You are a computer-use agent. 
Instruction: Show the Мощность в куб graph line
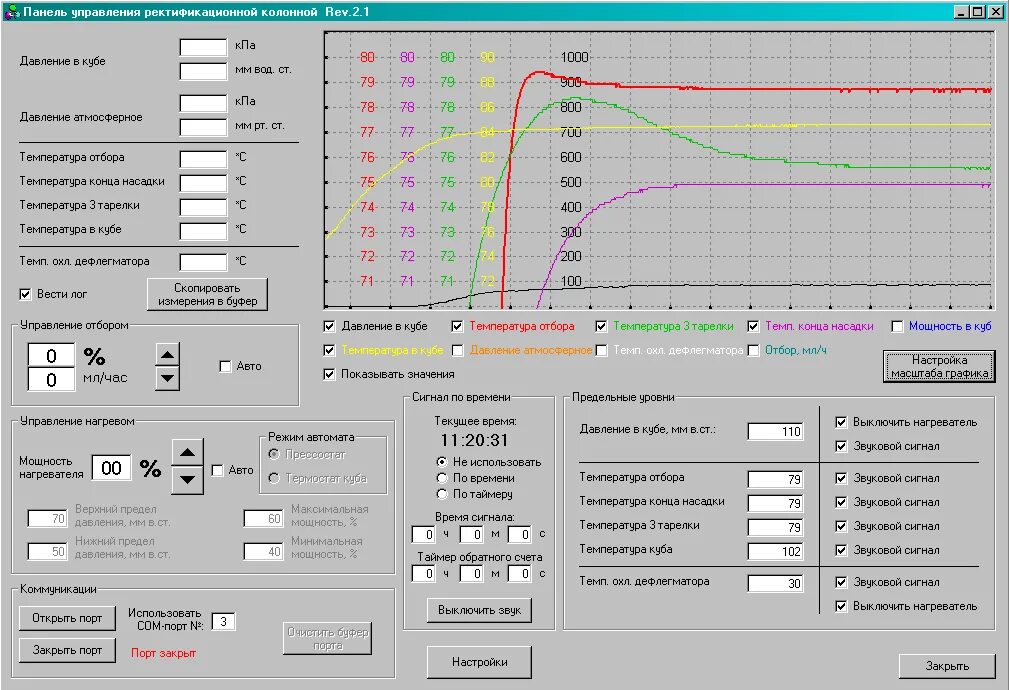coord(897,326)
